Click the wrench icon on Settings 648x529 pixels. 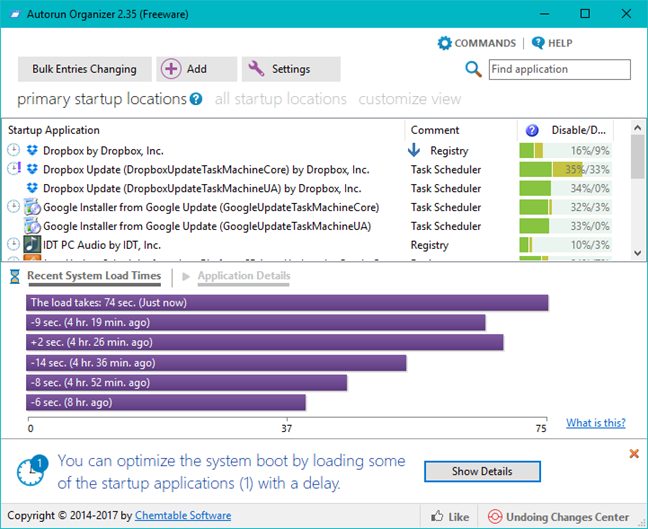tap(256, 69)
